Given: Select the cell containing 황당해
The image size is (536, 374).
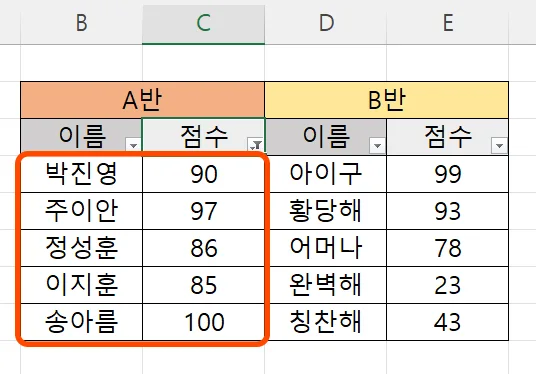Looking at the screenshot, I should 325,211.
